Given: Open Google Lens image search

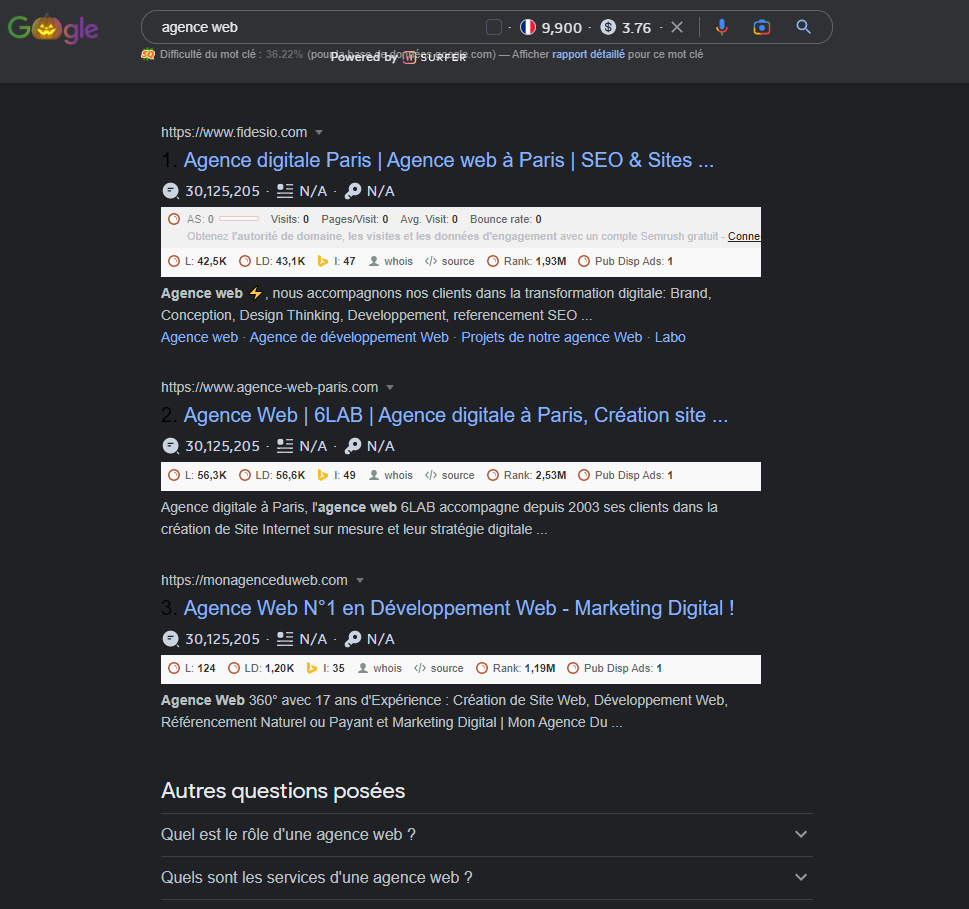Looking at the screenshot, I should (x=762, y=27).
